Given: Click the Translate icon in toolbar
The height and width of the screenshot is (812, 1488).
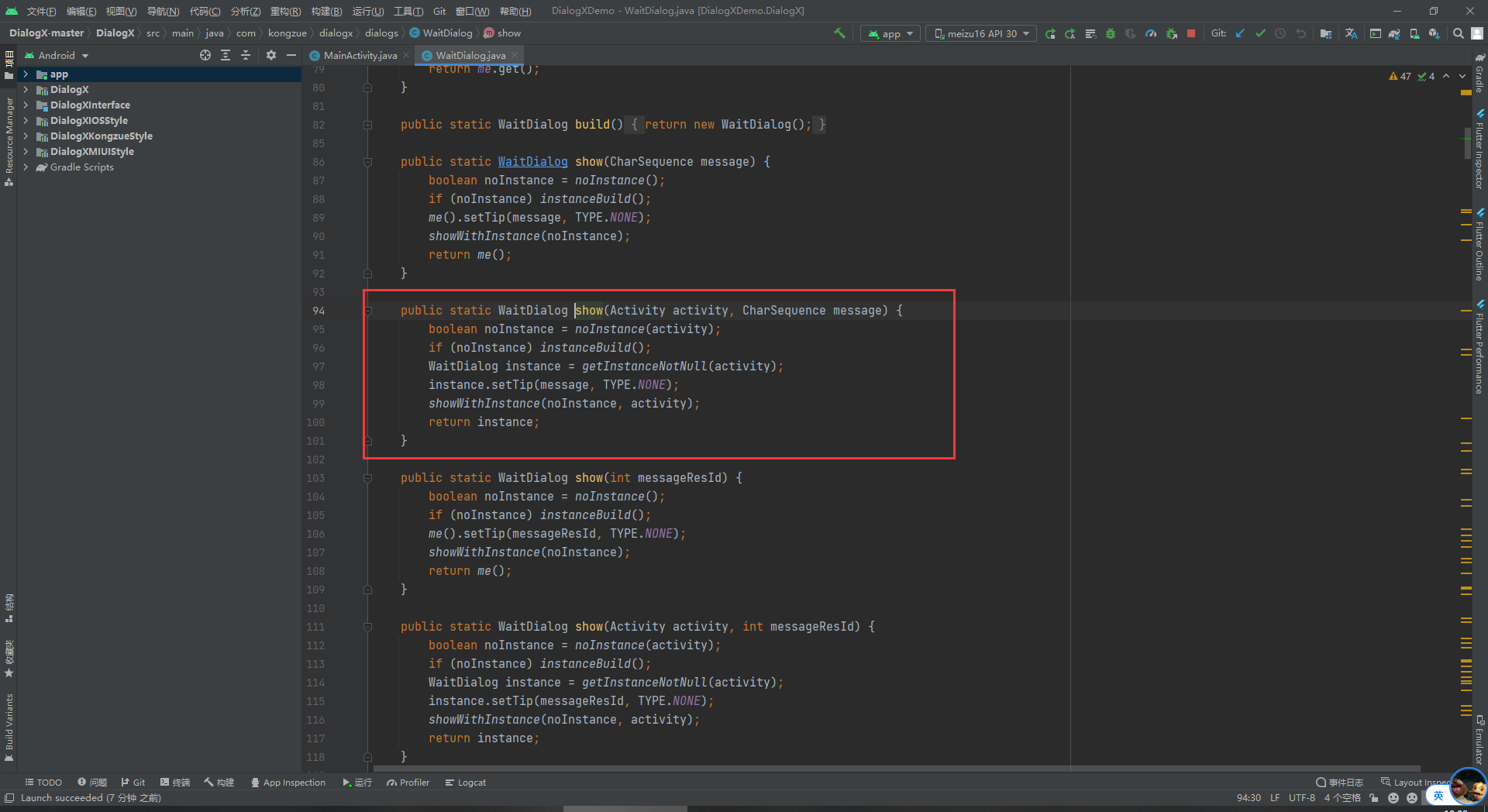Looking at the screenshot, I should pyautogui.click(x=1351, y=33).
